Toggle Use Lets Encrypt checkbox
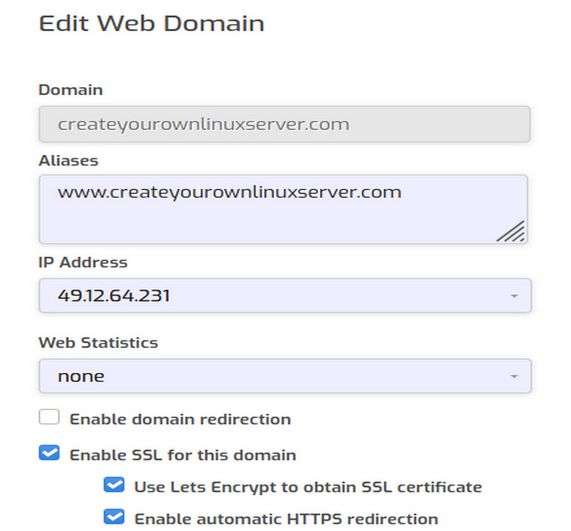This screenshot has width=571, height=531. tap(114, 485)
